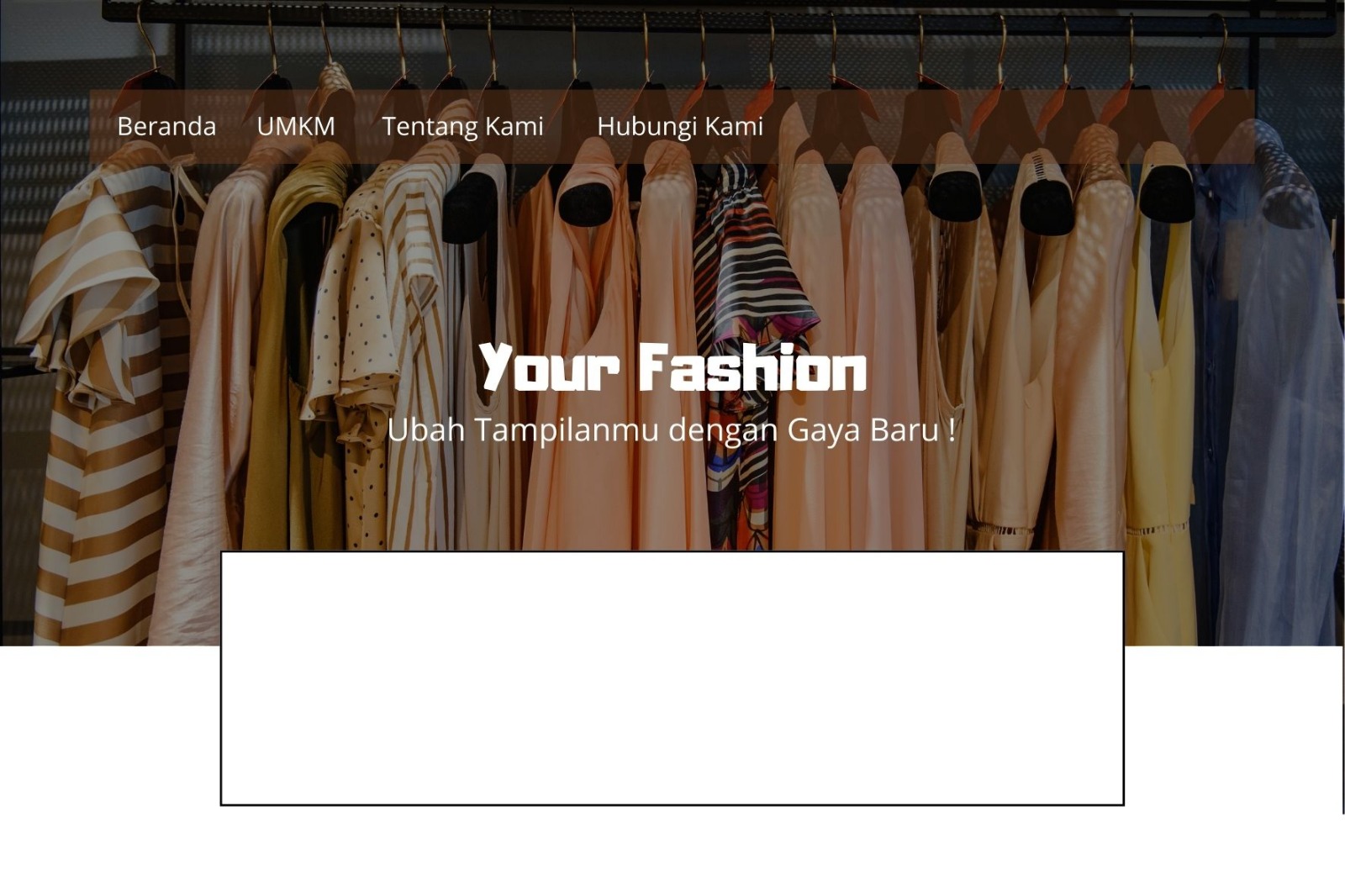Click empty area of brown navigation bar

point(1009,126)
